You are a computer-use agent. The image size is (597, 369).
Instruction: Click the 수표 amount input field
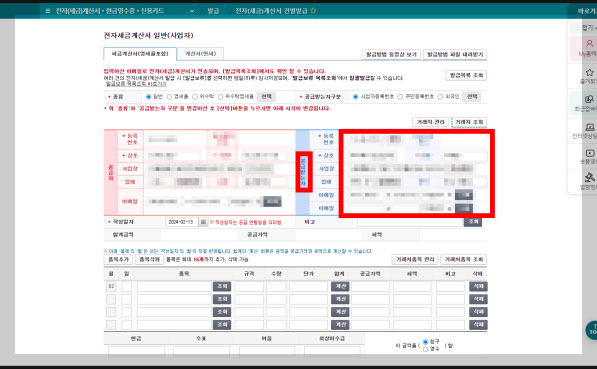(x=201, y=351)
